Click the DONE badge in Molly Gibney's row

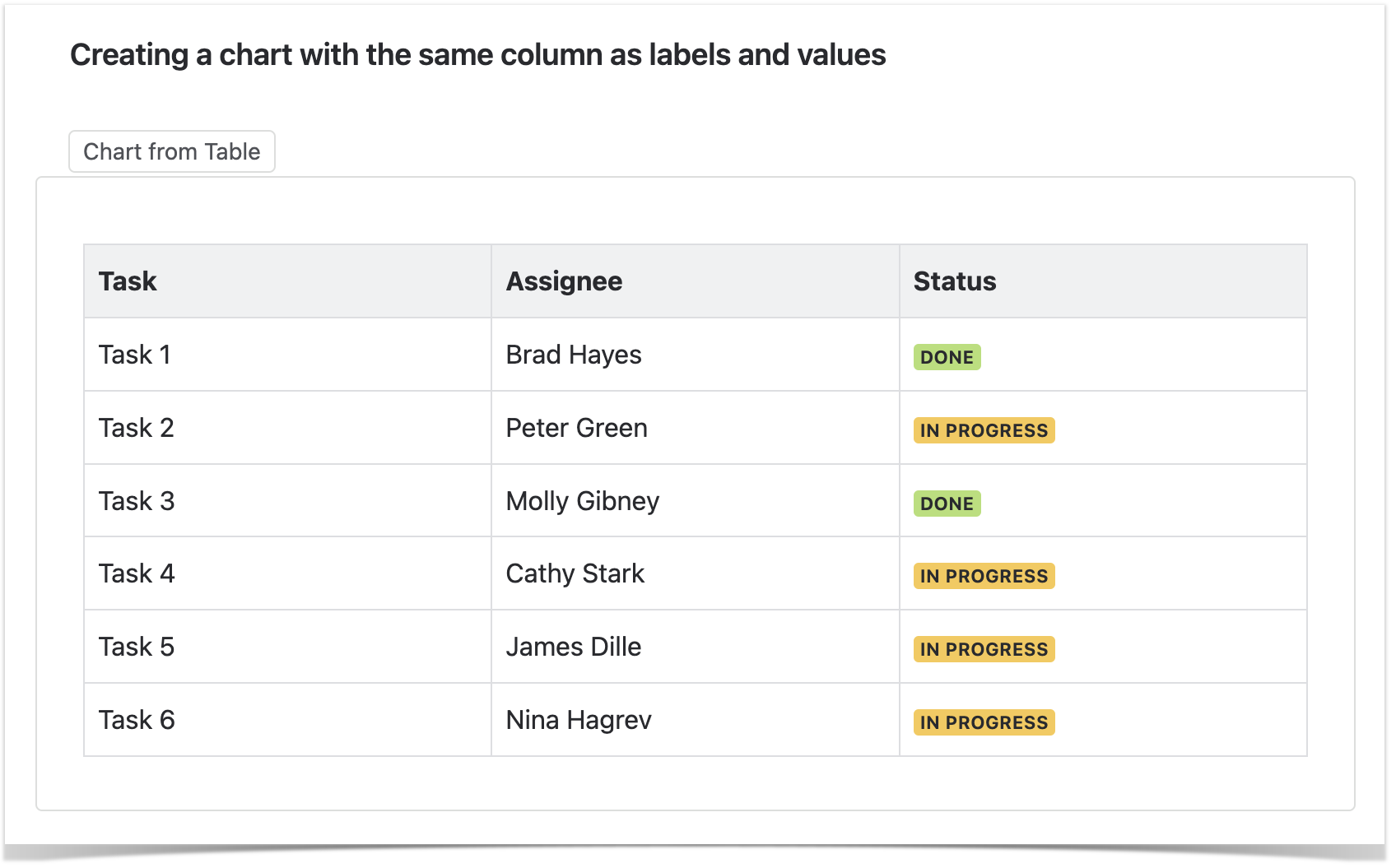tap(947, 504)
